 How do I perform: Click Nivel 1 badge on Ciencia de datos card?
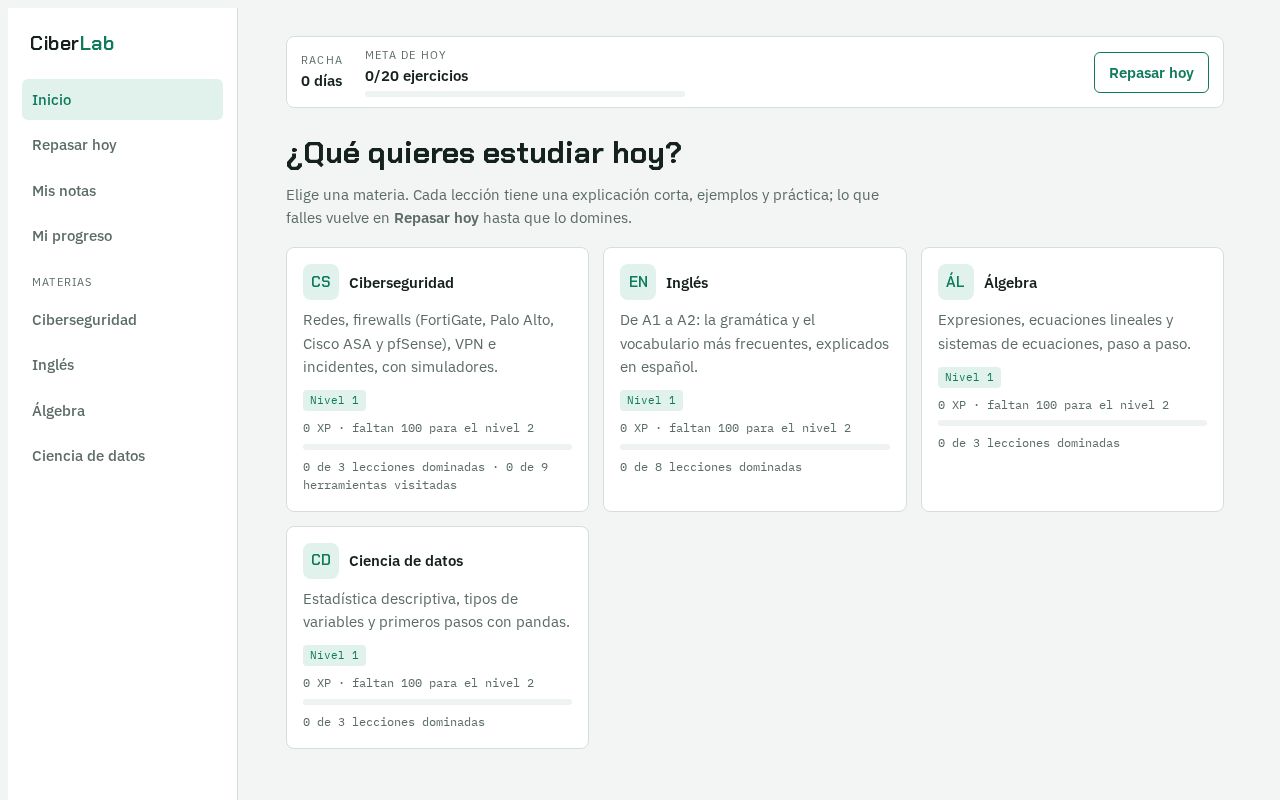[x=334, y=655]
